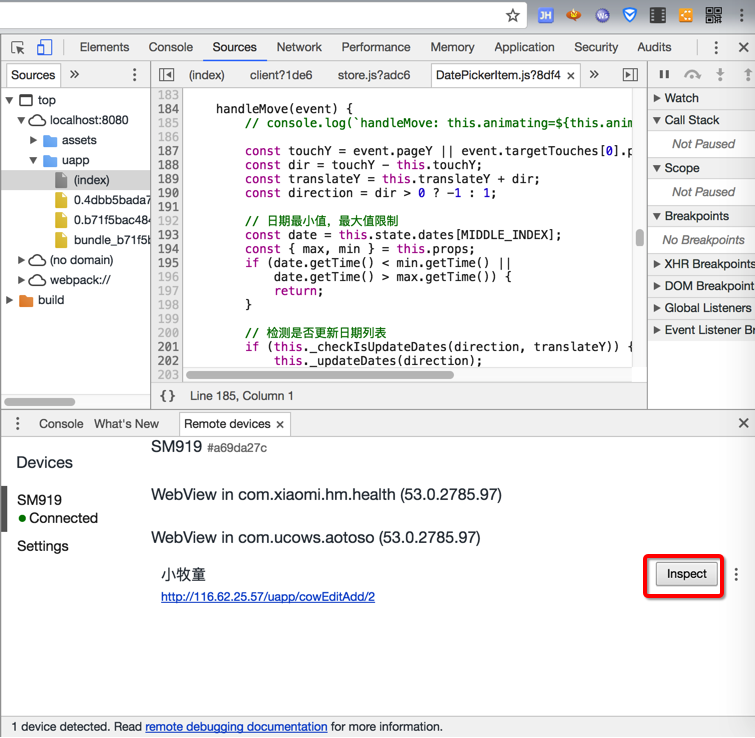Show more open file tabs chevron
The image size is (755, 738).
point(594,75)
